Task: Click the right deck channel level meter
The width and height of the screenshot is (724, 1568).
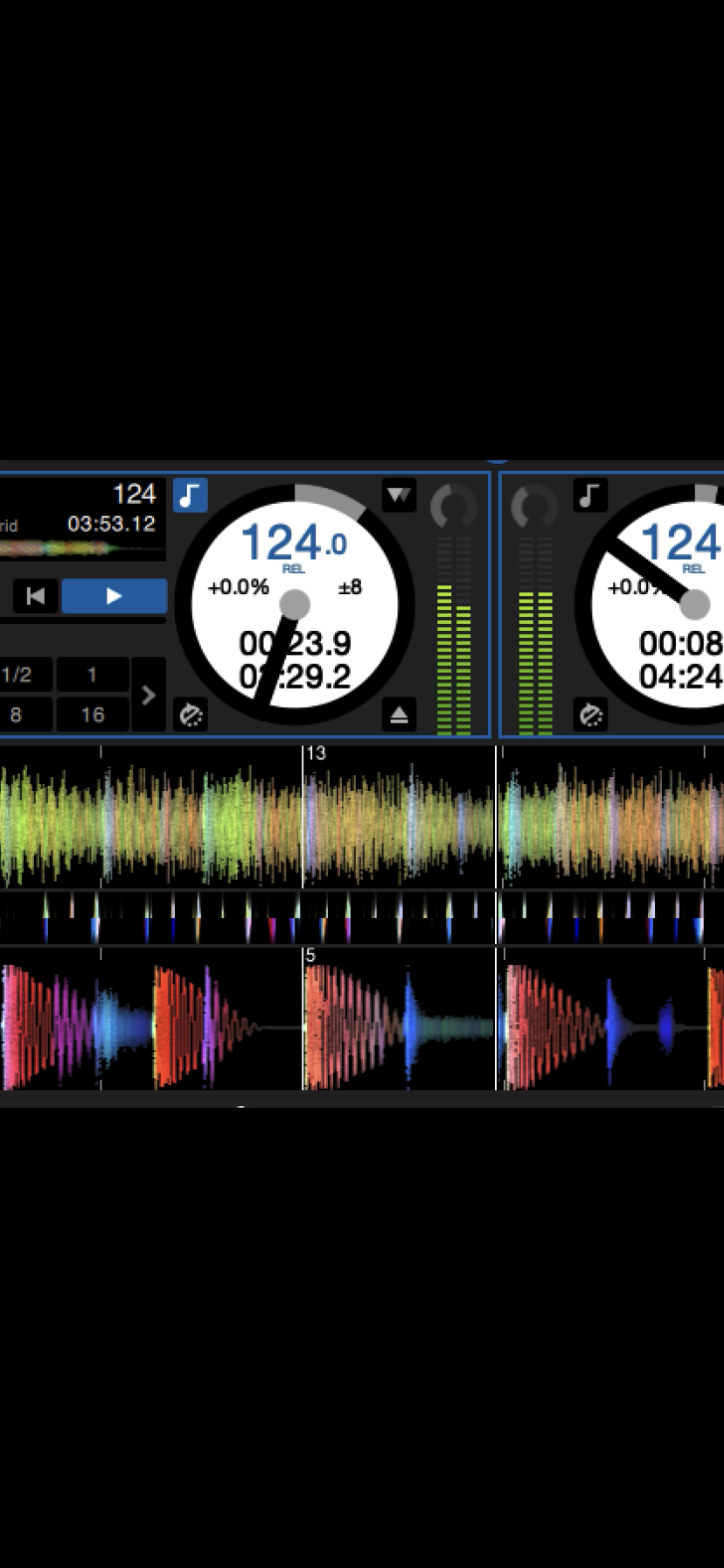Action: click(x=535, y=636)
